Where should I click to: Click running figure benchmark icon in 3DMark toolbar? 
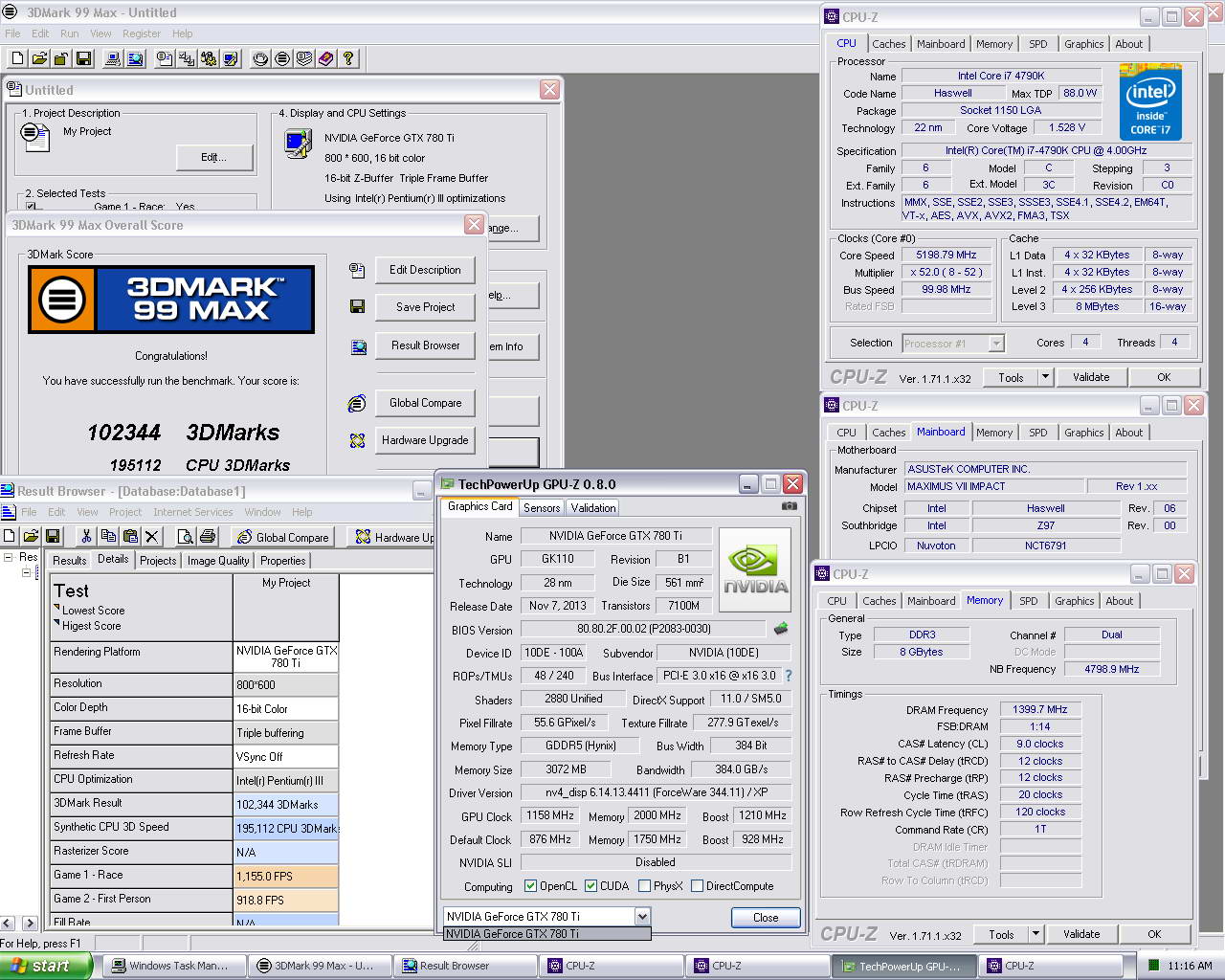click(x=209, y=58)
